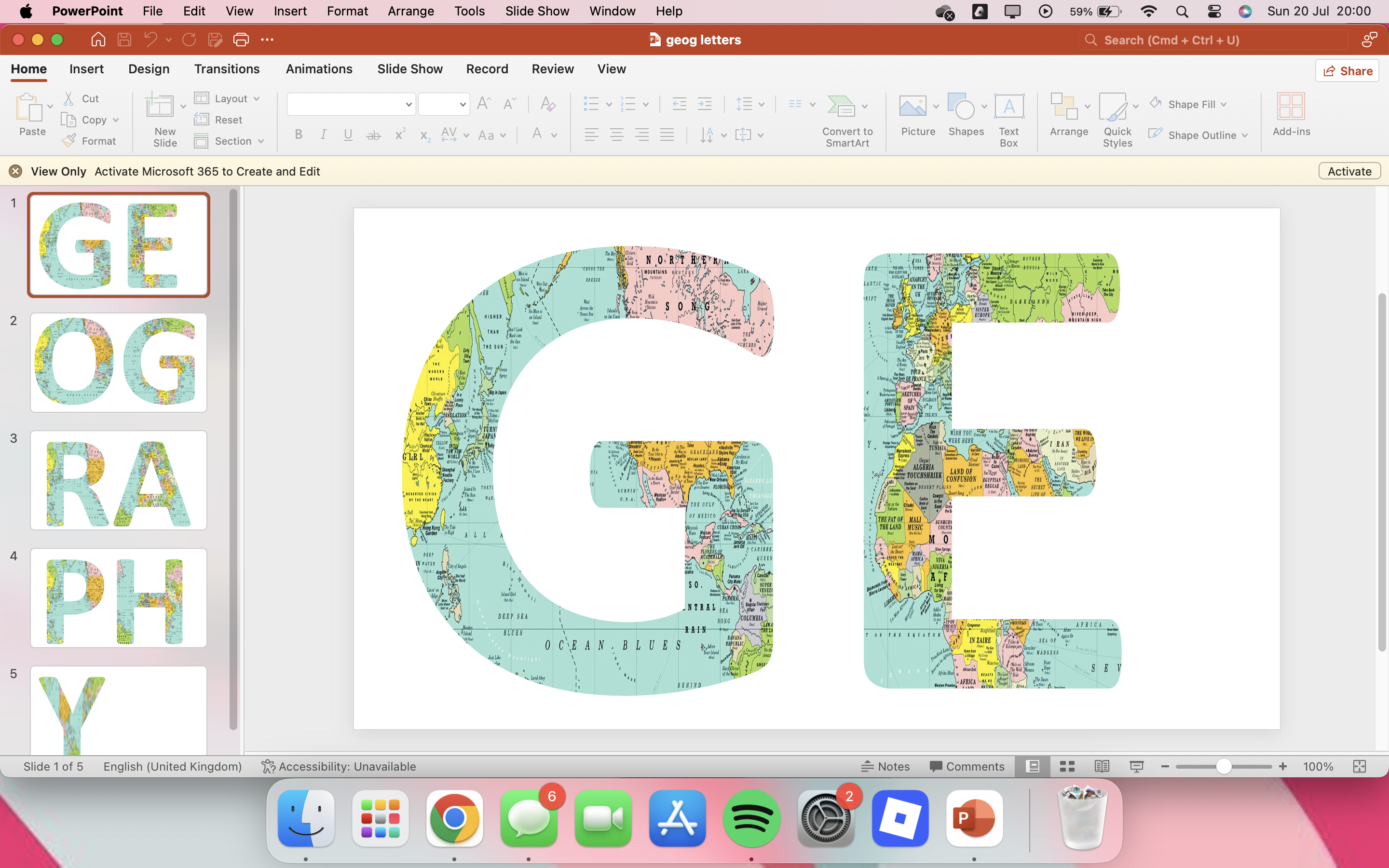
Task: Open Reading View from status bar
Action: pyautogui.click(x=1102, y=766)
